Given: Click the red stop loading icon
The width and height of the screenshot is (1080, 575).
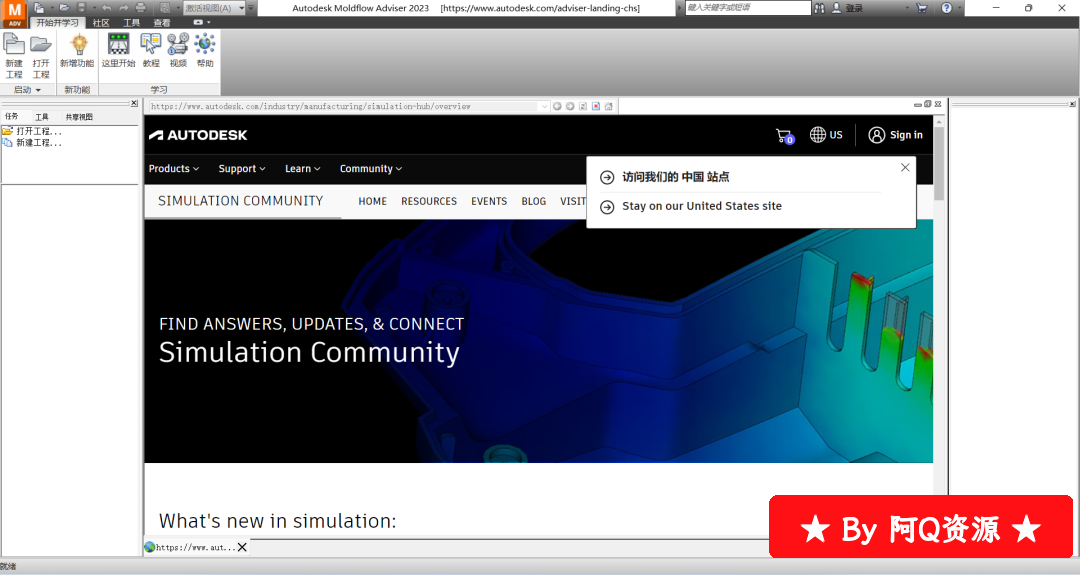Looking at the screenshot, I should 596,106.
